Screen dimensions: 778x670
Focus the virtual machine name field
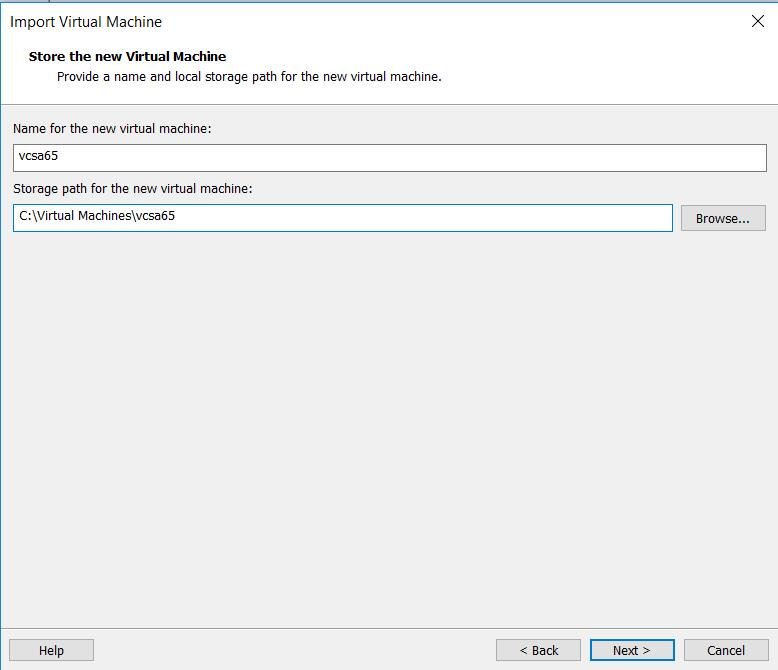389,158
